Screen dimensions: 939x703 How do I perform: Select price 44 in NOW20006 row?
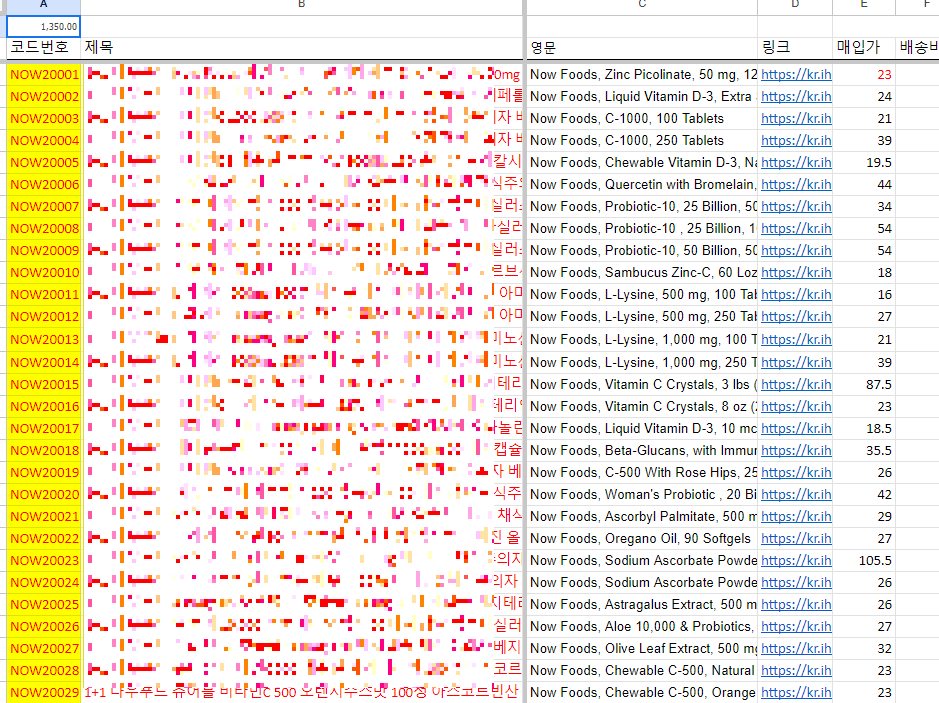click(x=864, y=184)
